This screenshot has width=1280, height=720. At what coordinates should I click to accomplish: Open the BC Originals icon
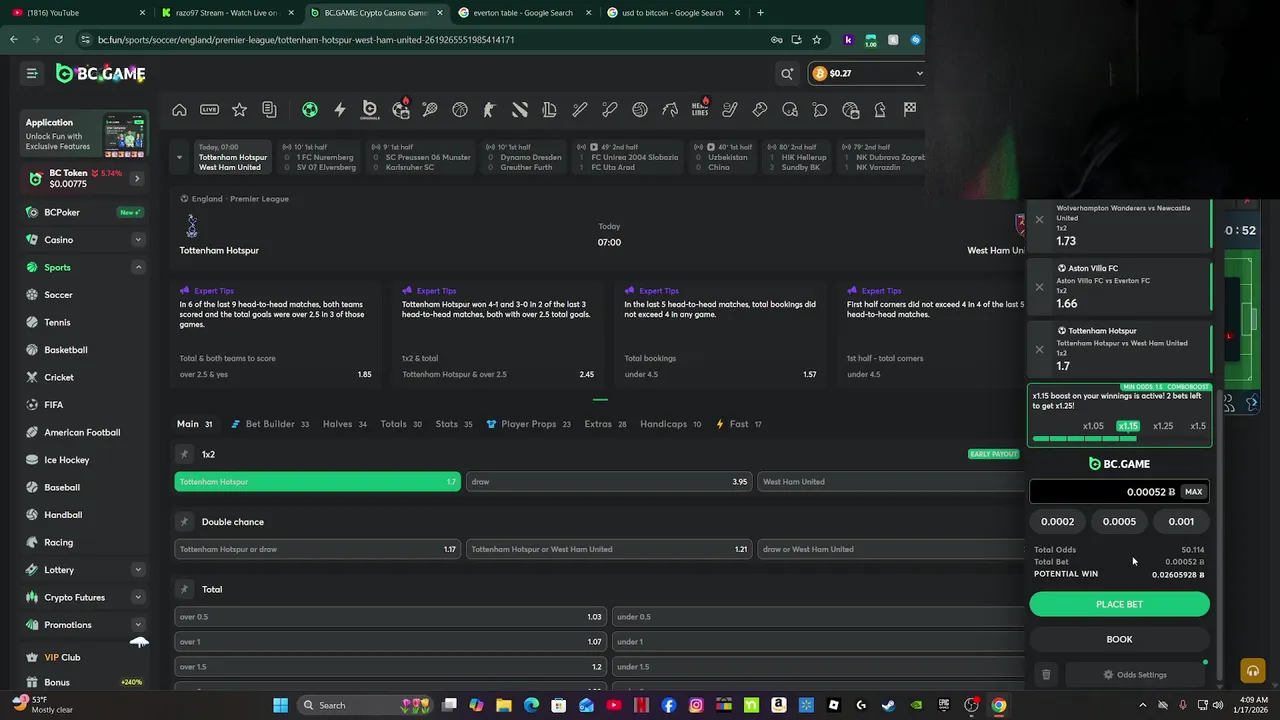click(370, 110)
